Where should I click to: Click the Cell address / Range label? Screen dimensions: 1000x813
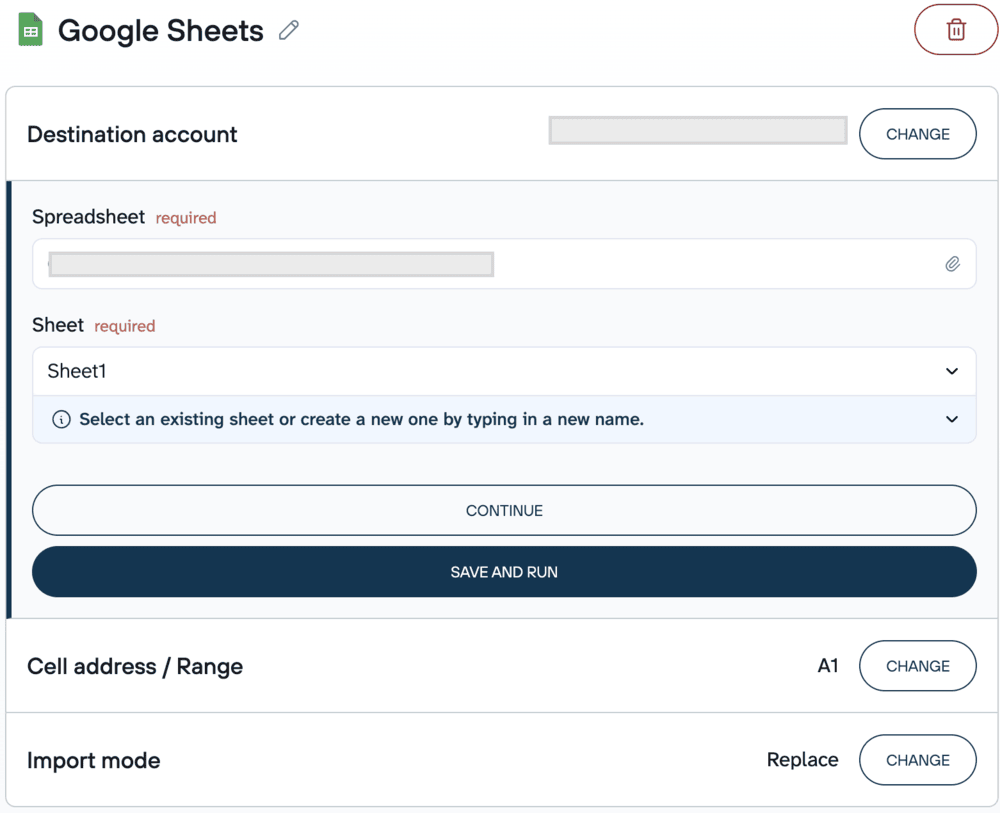tap(134, 666)
